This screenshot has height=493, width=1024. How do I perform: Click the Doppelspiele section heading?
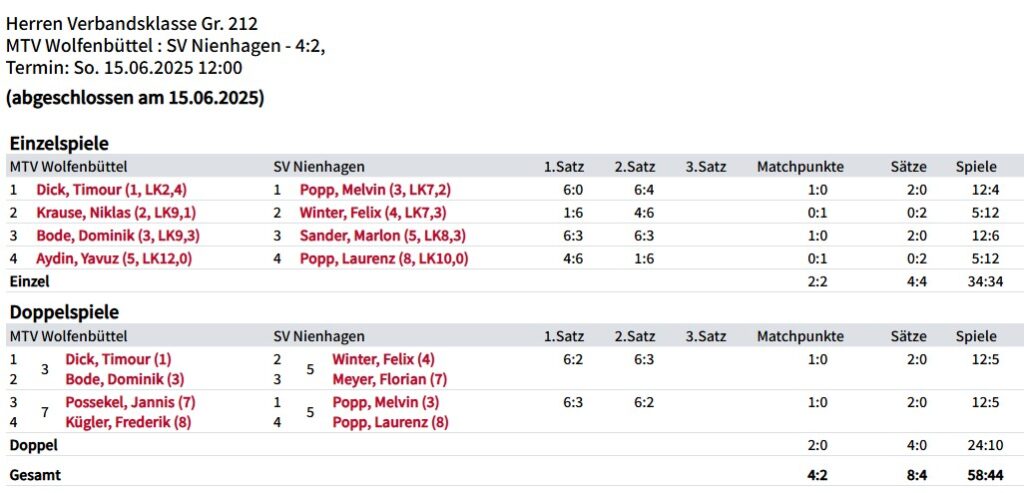pyautogui.click(x=63, y=312)
